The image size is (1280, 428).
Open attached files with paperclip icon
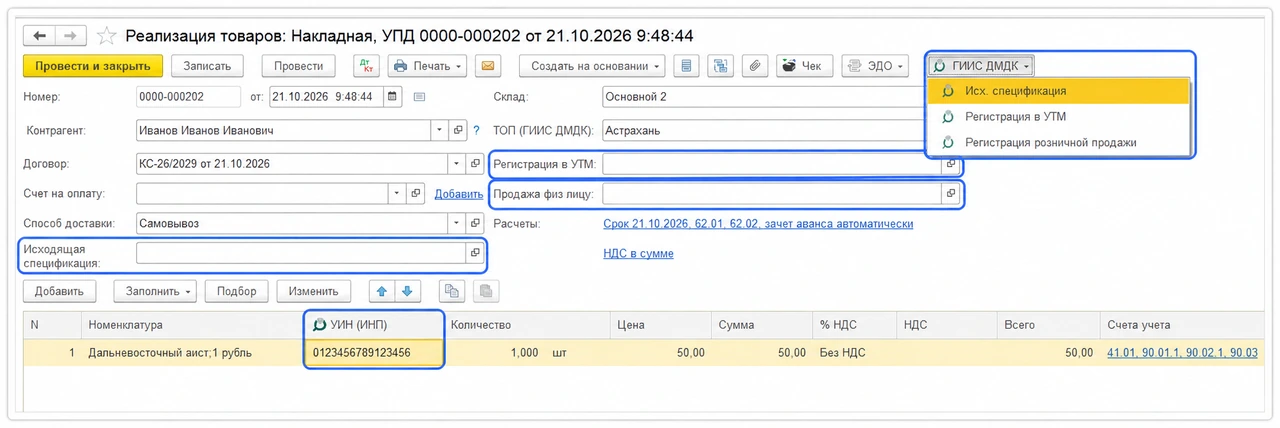pyautogui.click(x=755, y=66)
